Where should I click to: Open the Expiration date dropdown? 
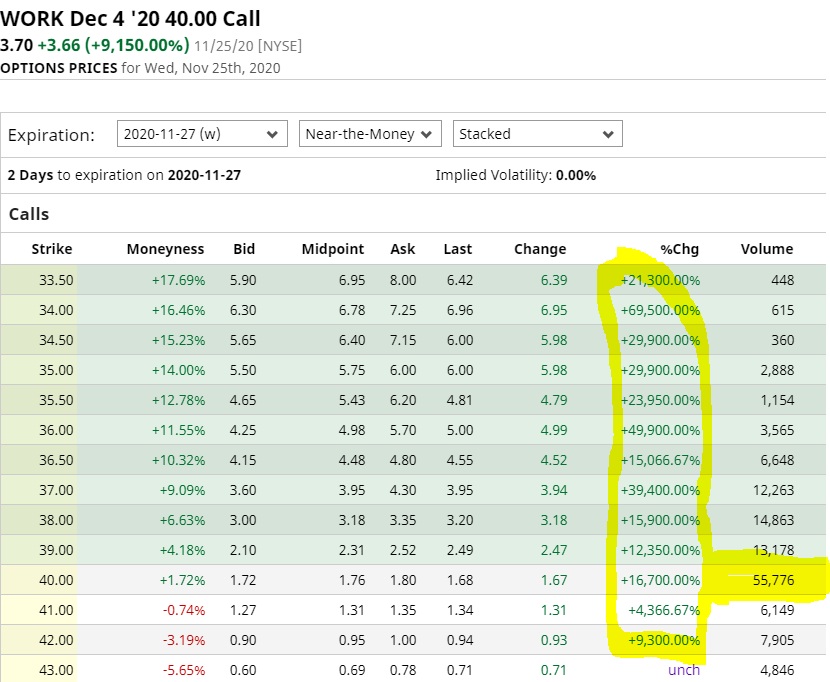tap(202, 134)
